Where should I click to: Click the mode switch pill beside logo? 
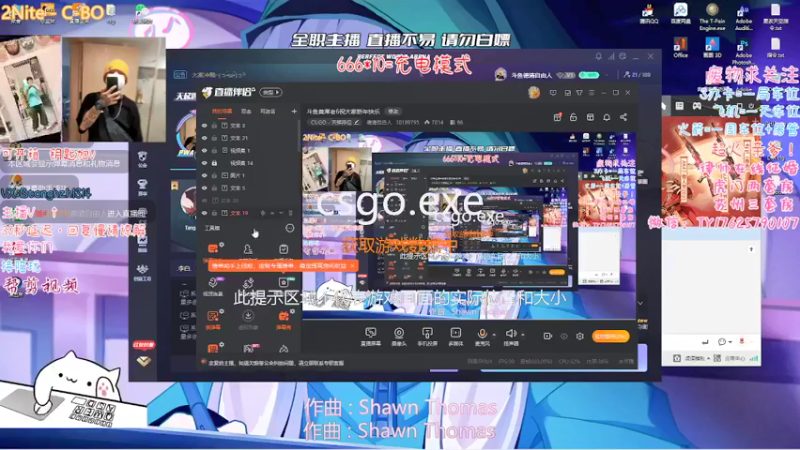point(271,93)
